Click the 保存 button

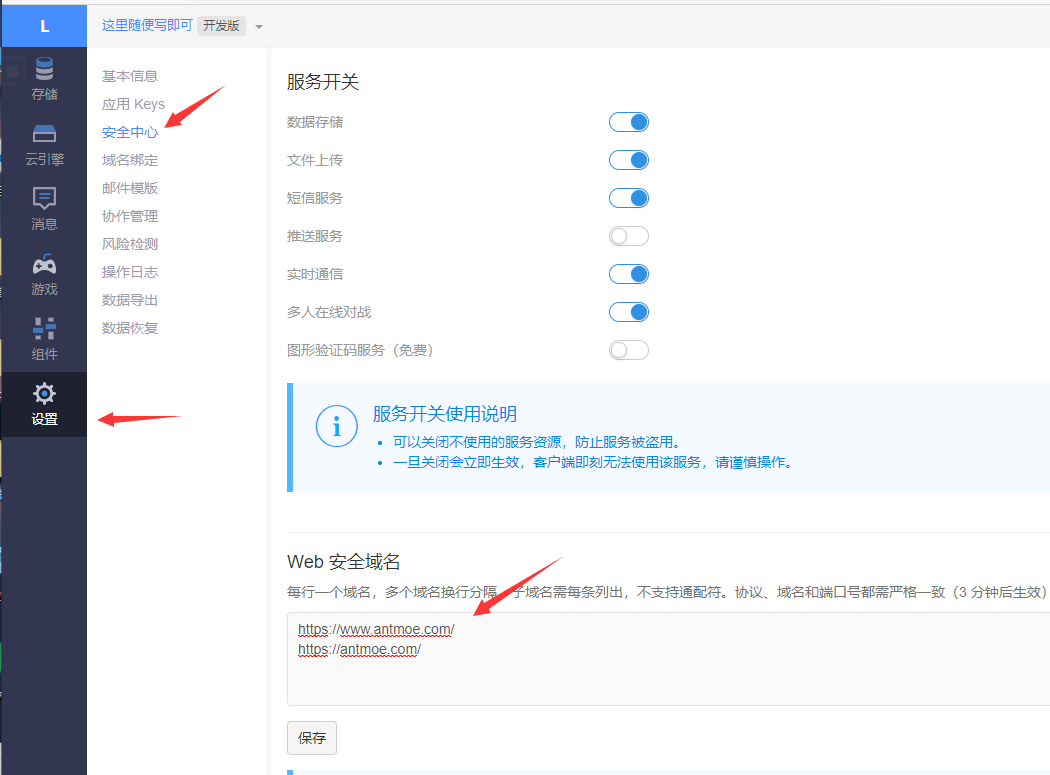pyautogui.click(x=312, y=737)
